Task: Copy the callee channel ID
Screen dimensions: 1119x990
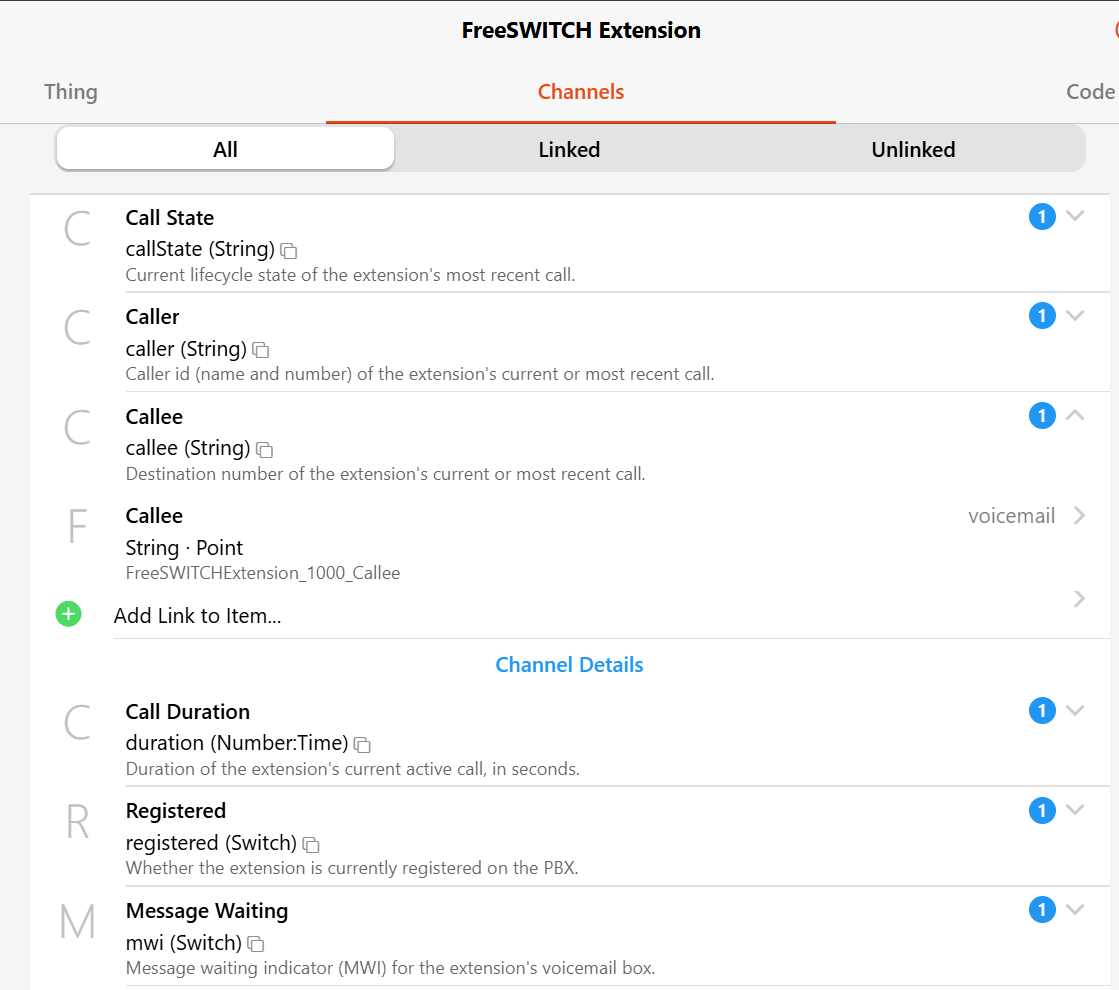Action: [265, 450]
